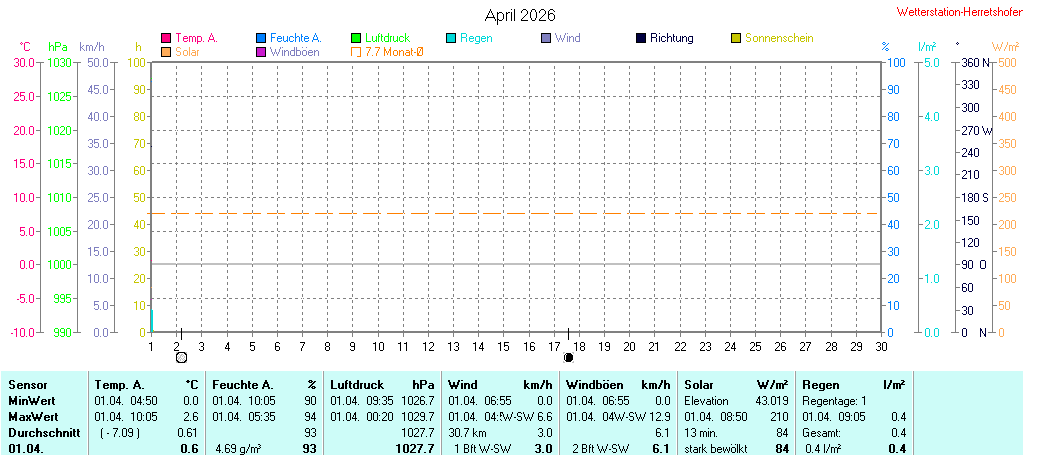The width and height of the screenshot is (1055, 455).
Task: Click the Windböen column header in the table
Action: pos(595,384)
